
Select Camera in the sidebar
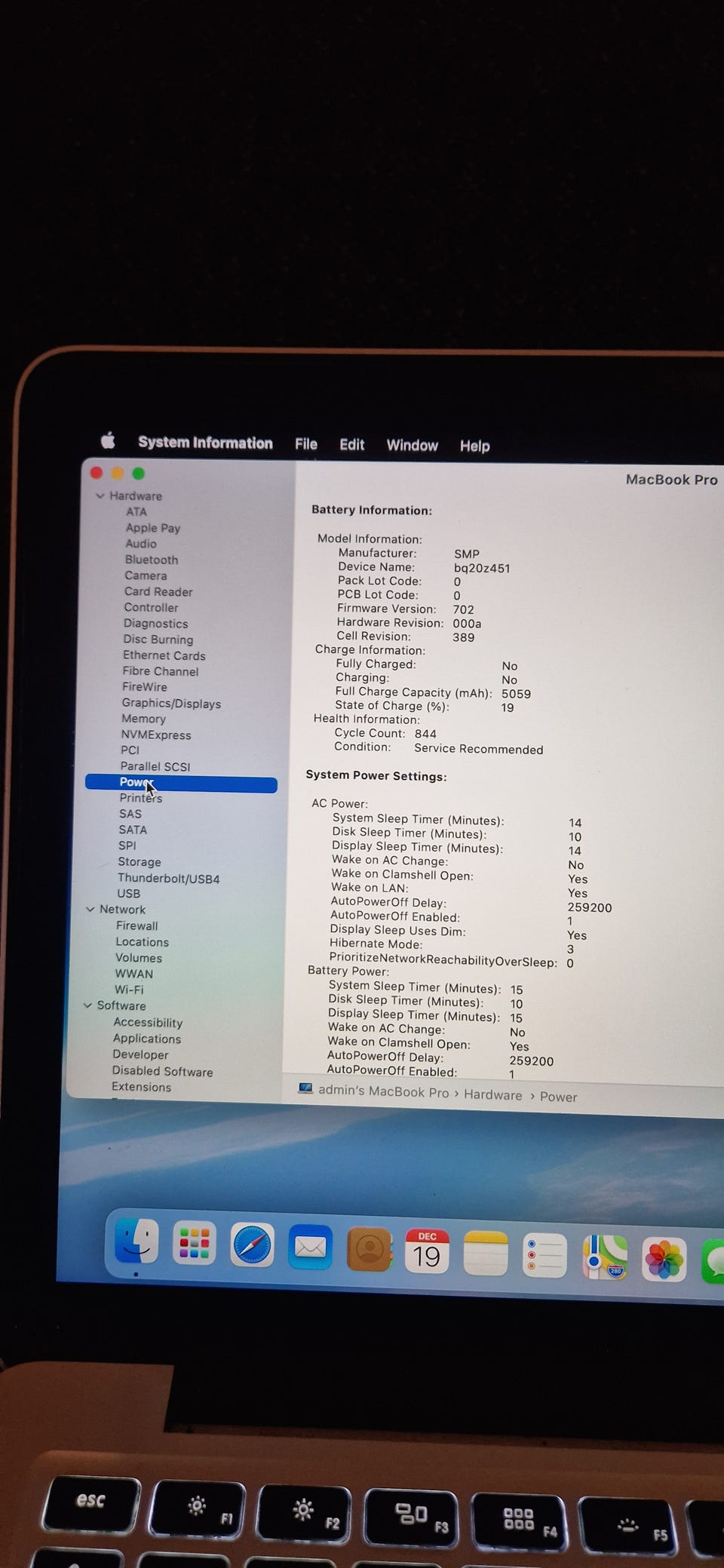pos(146,575)
